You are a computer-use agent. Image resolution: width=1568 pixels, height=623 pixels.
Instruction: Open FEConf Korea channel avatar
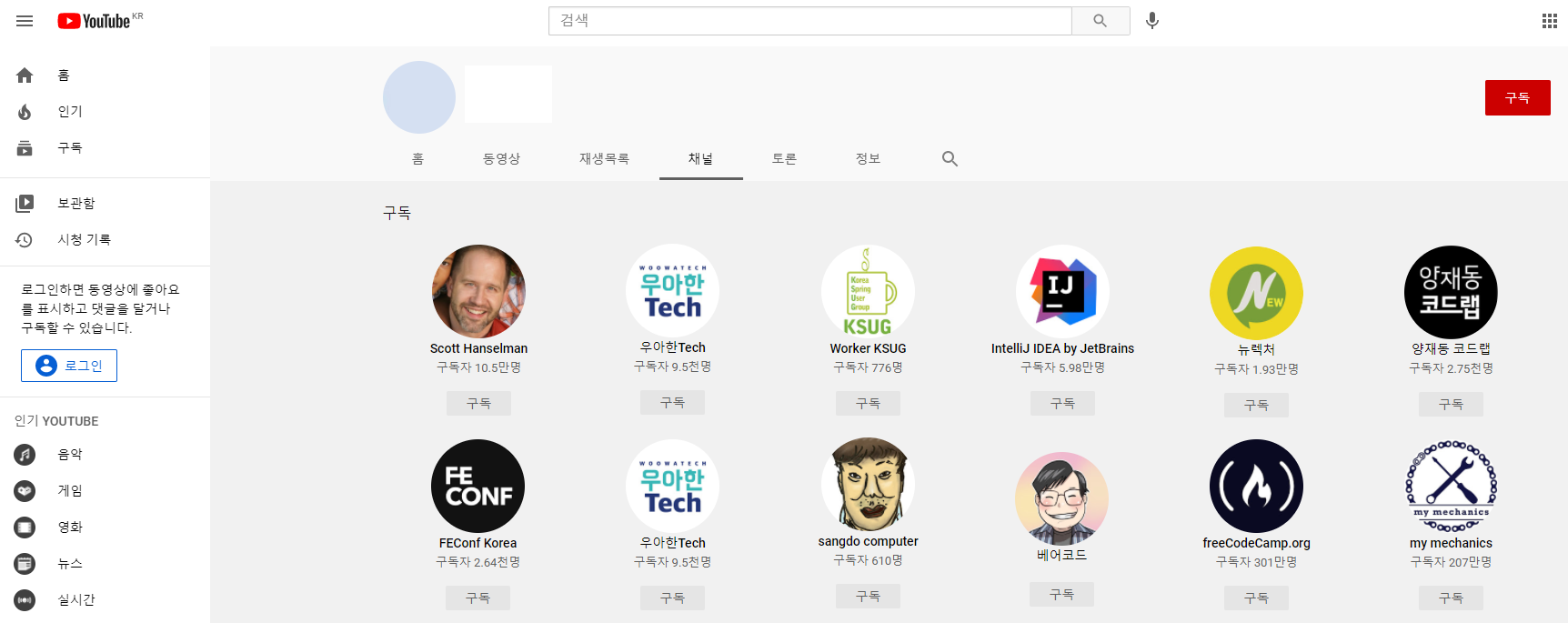[x=477, y=486]
